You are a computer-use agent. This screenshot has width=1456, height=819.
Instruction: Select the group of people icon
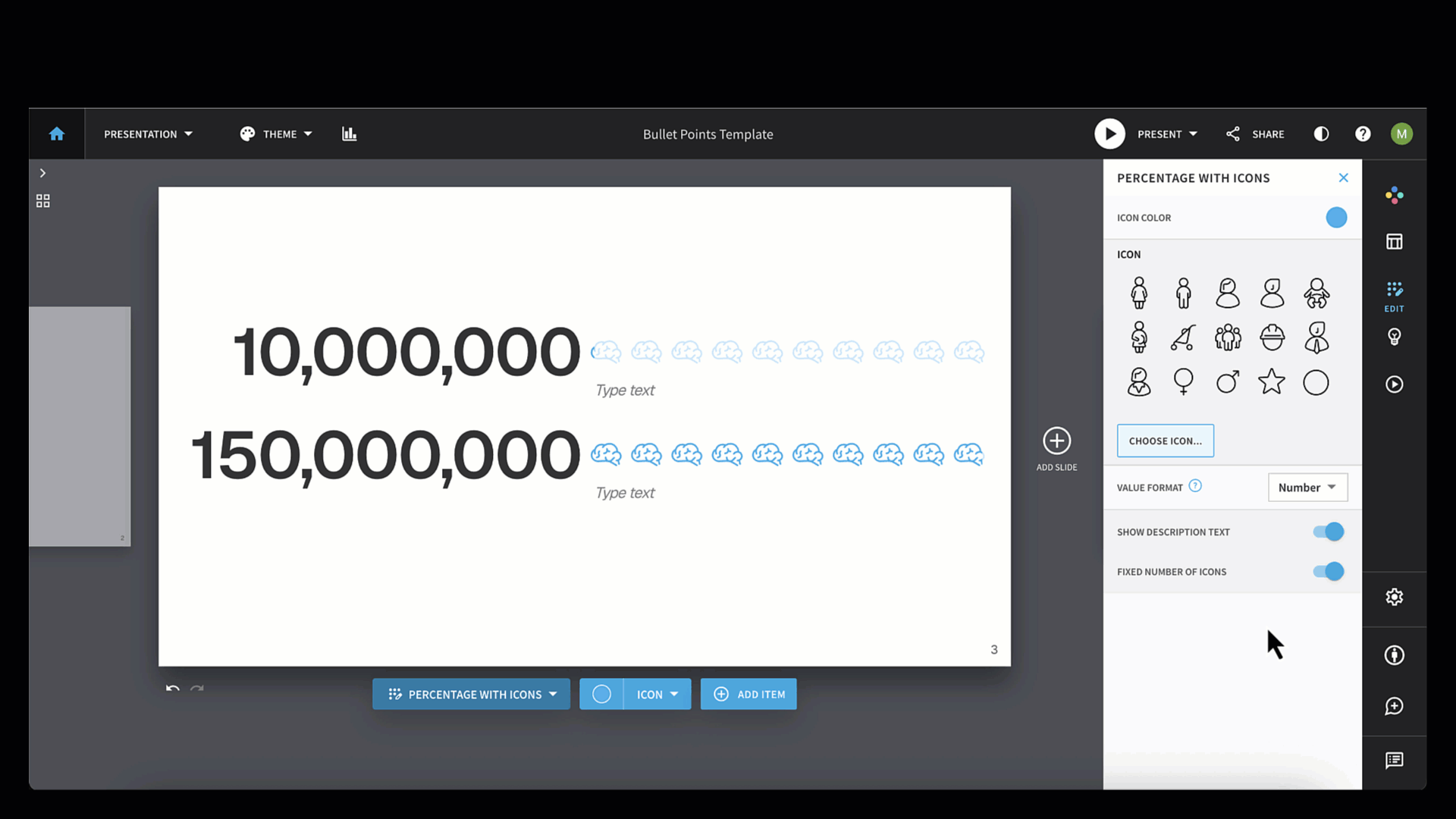tap(1228, 337)
